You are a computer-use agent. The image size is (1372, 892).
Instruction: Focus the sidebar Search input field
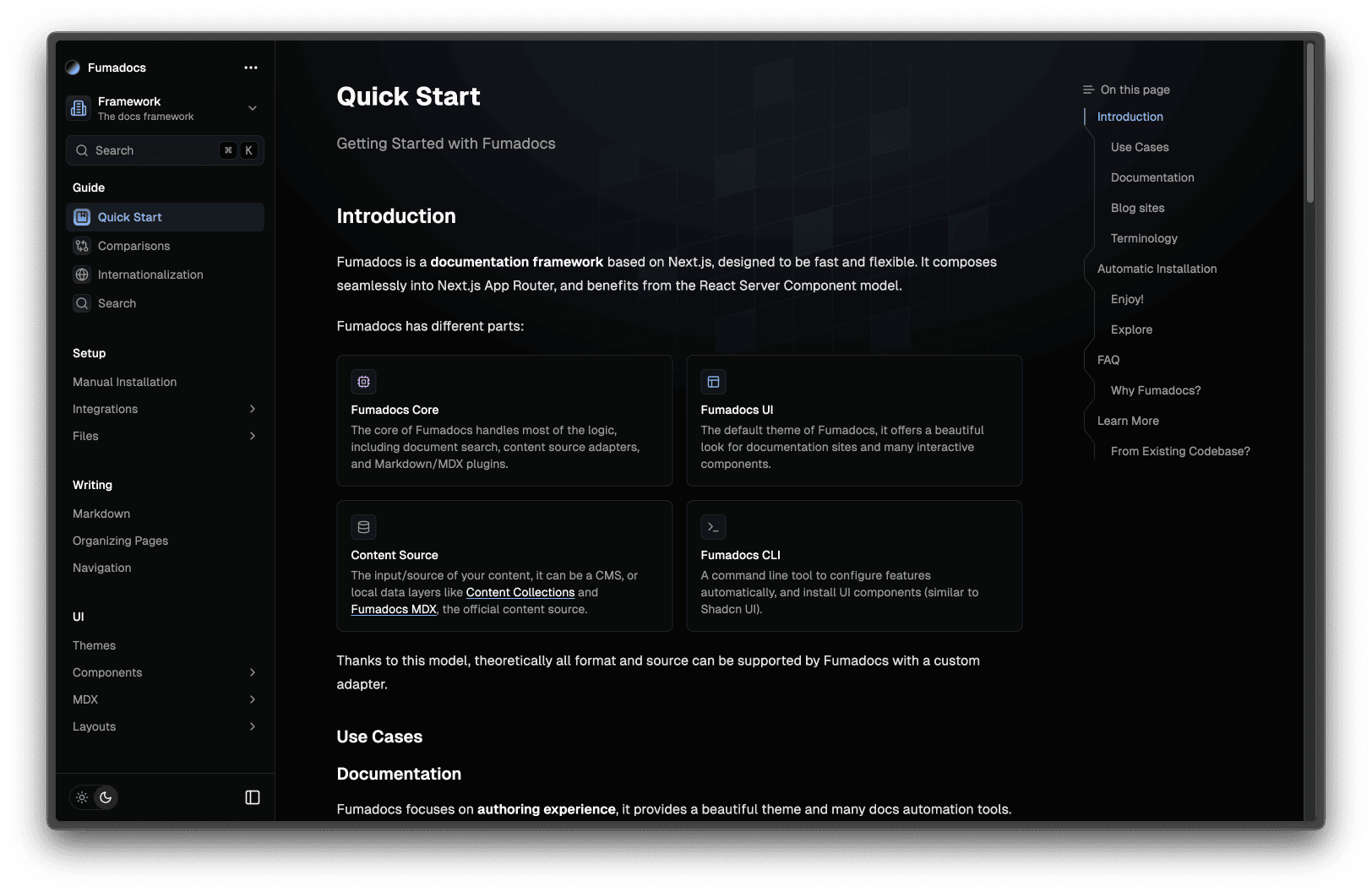tap(152, 150)
